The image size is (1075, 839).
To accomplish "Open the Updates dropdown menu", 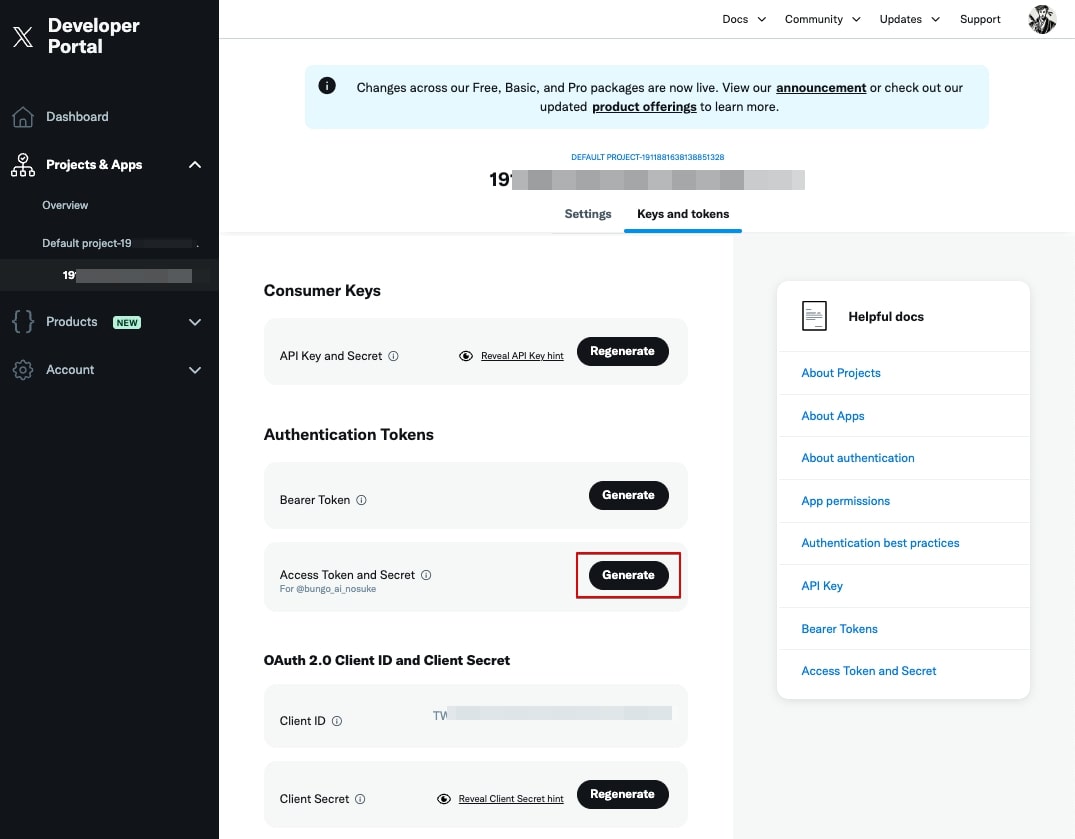I will (909, 19).
